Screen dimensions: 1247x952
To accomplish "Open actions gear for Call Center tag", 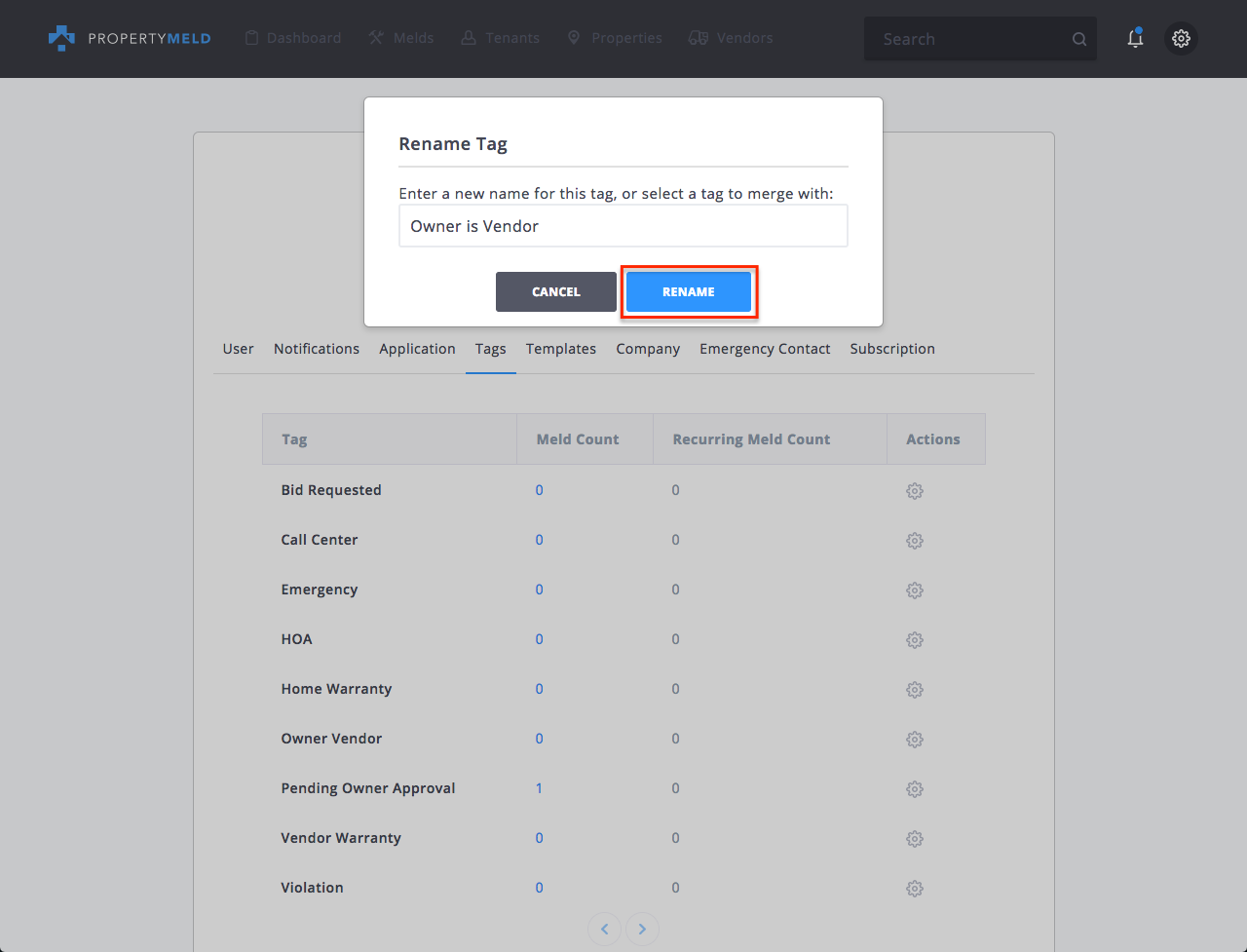I will [x=915, y=541].
